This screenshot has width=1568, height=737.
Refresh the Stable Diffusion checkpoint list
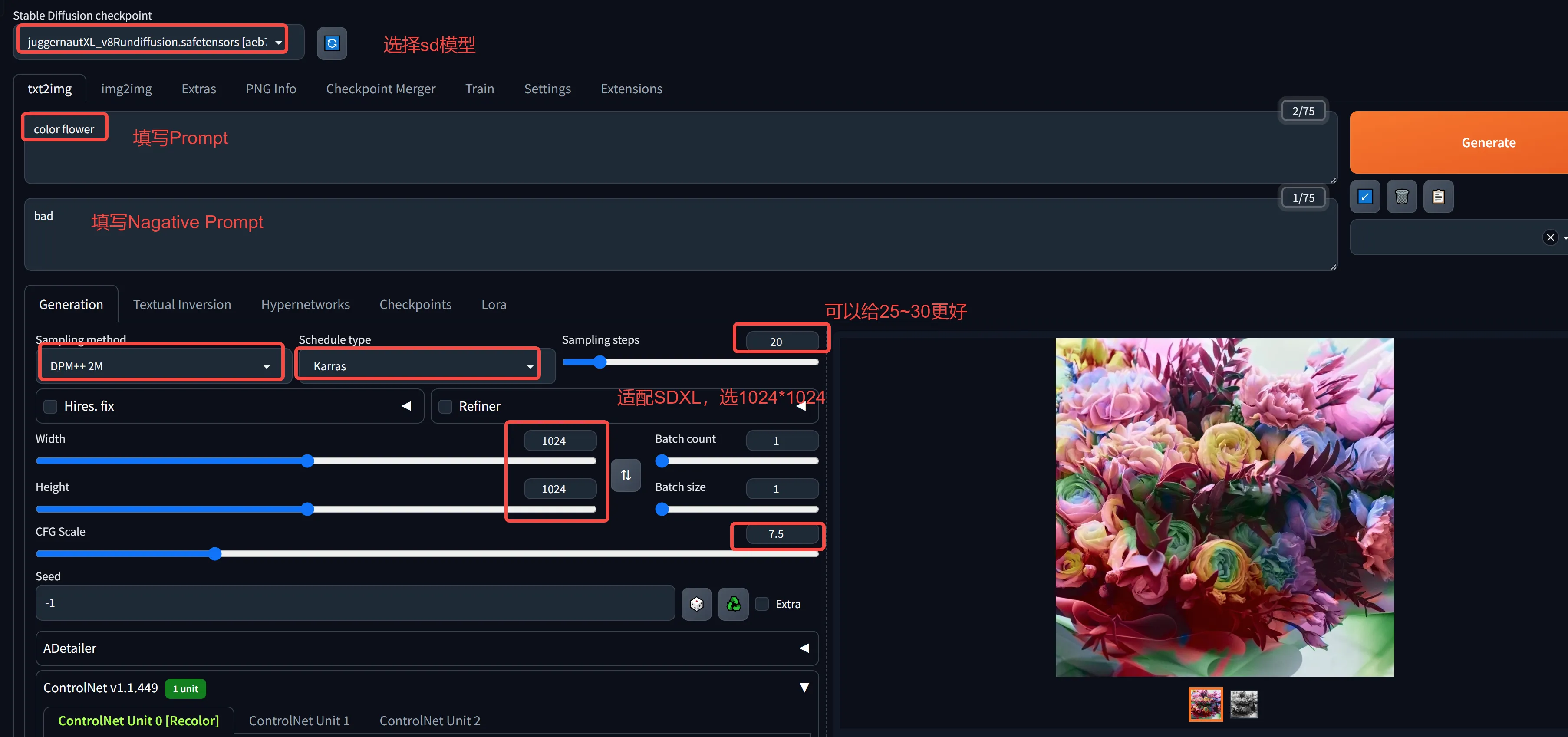(332, 43)
